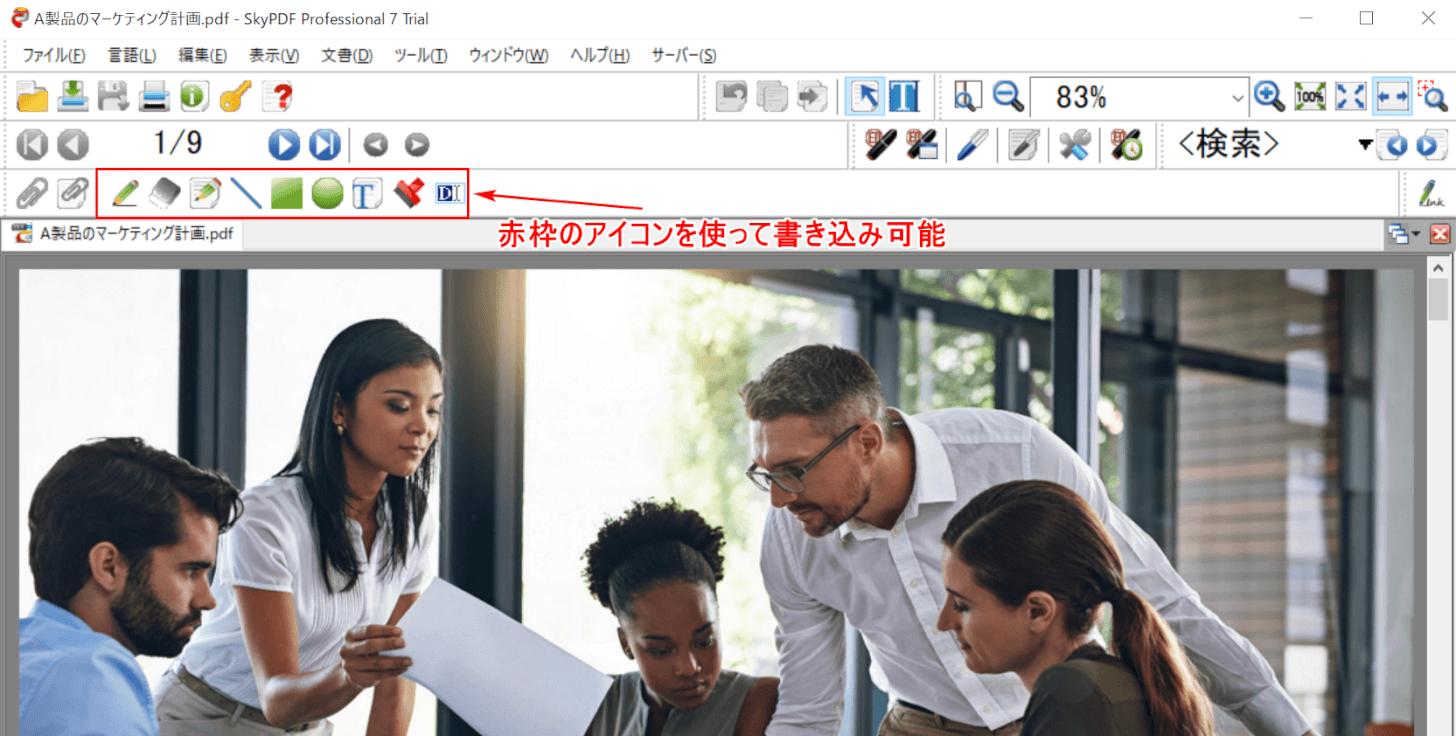Select the sticky note annotation tool
This screenshot has width=1456, height=736.
[205, 193]
